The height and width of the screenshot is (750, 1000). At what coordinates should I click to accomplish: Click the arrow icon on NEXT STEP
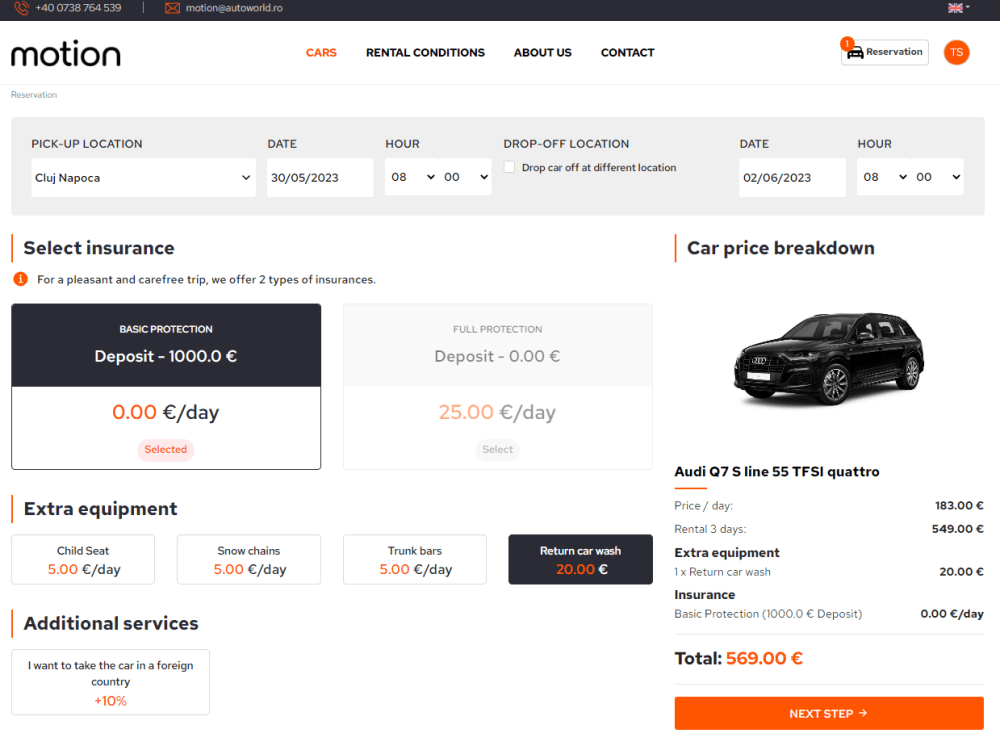[x=863, y=713]
